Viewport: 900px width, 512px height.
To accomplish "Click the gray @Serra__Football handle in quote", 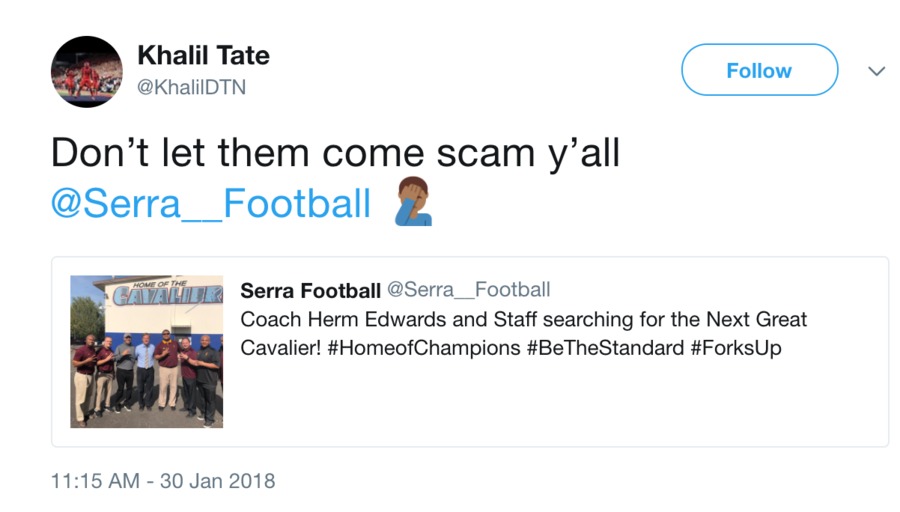I will 468,290.
